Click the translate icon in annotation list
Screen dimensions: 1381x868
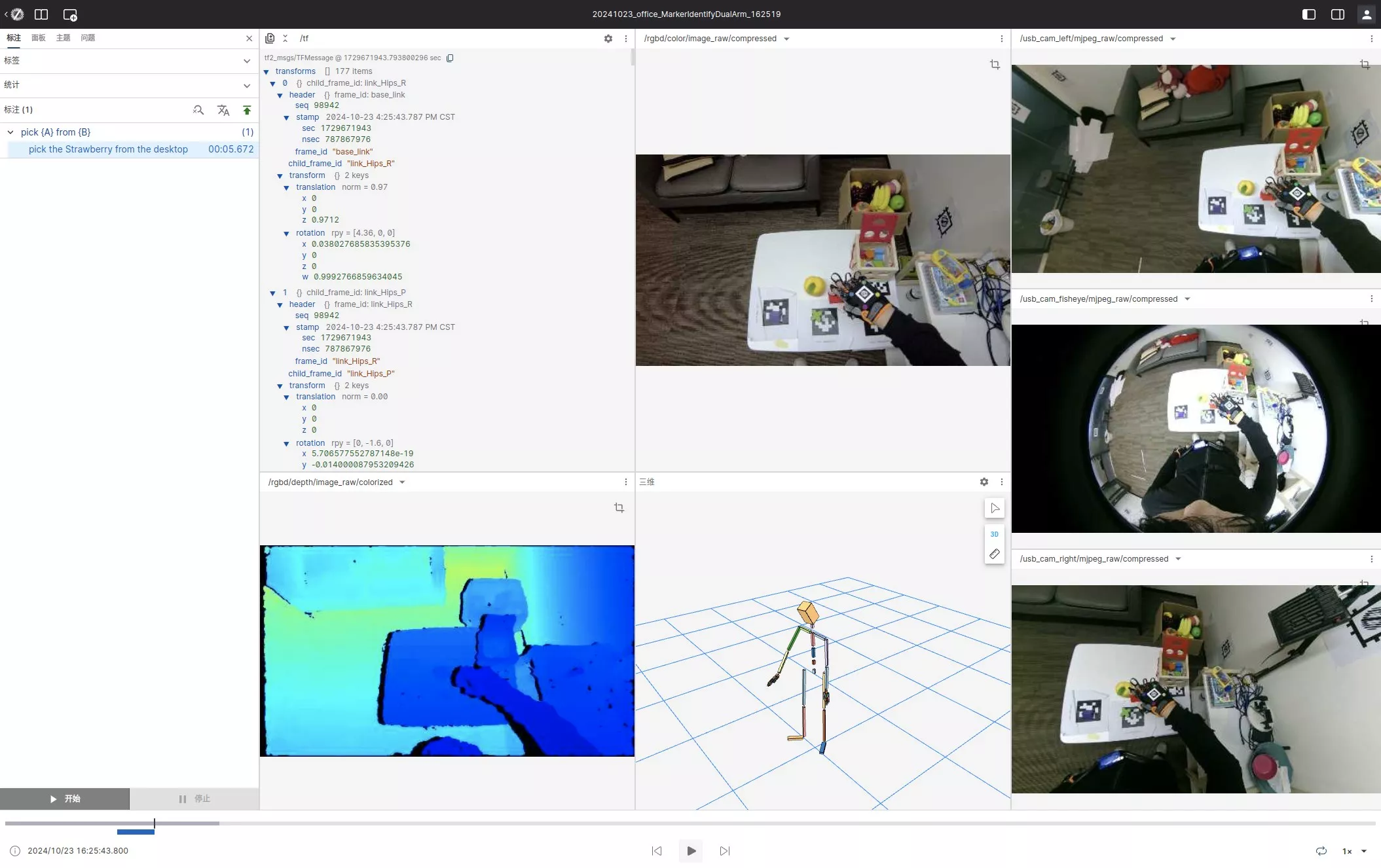tap(223, 110)
